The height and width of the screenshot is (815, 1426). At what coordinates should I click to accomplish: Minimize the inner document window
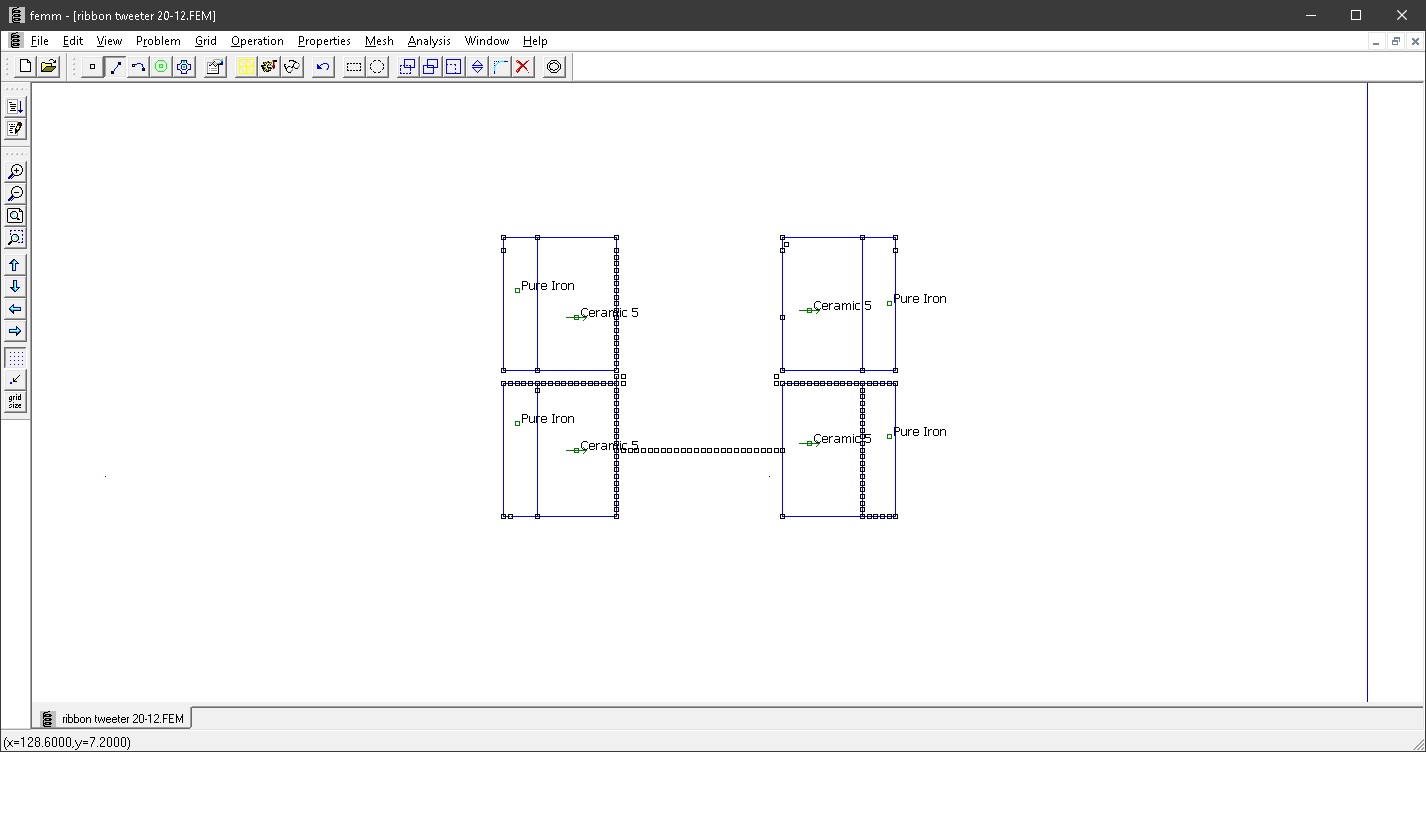pos(1376,41)
